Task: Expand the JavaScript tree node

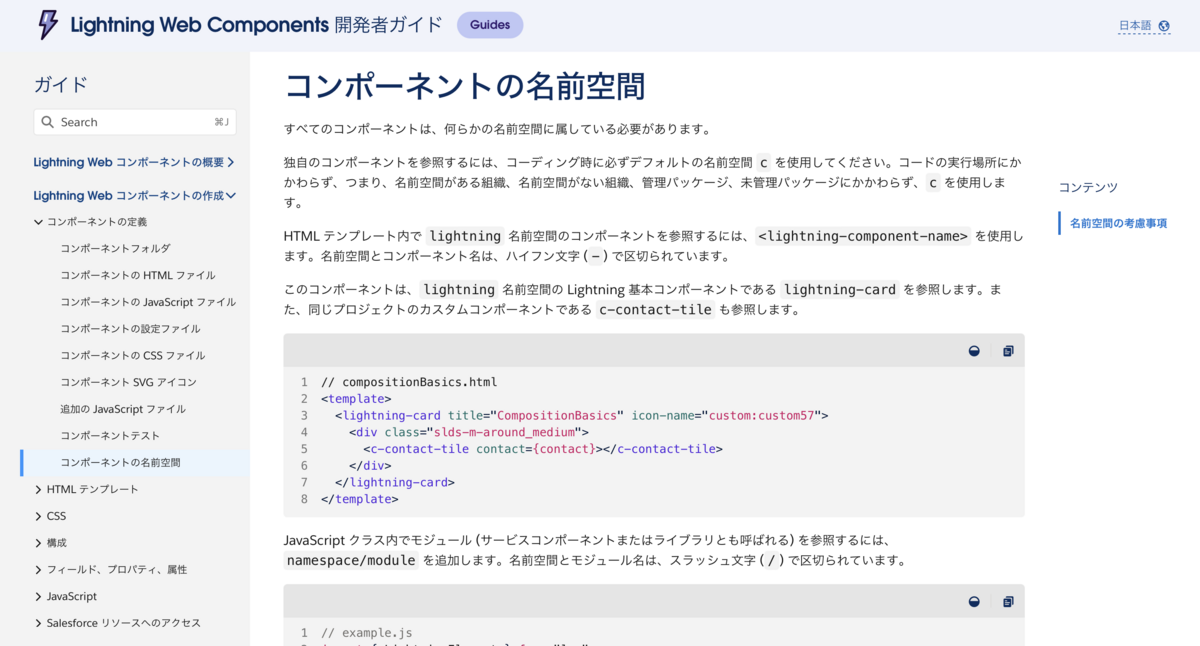Action: 38,597
